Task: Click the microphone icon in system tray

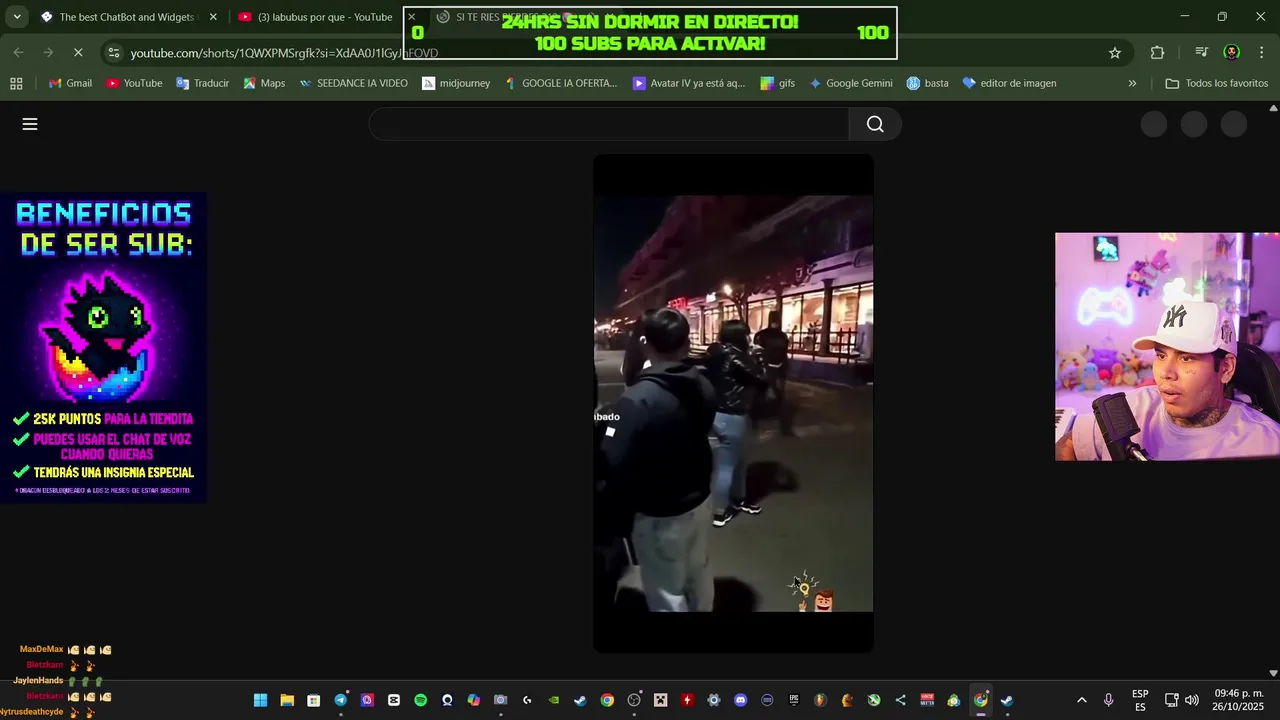Action: coord(1108,700)
